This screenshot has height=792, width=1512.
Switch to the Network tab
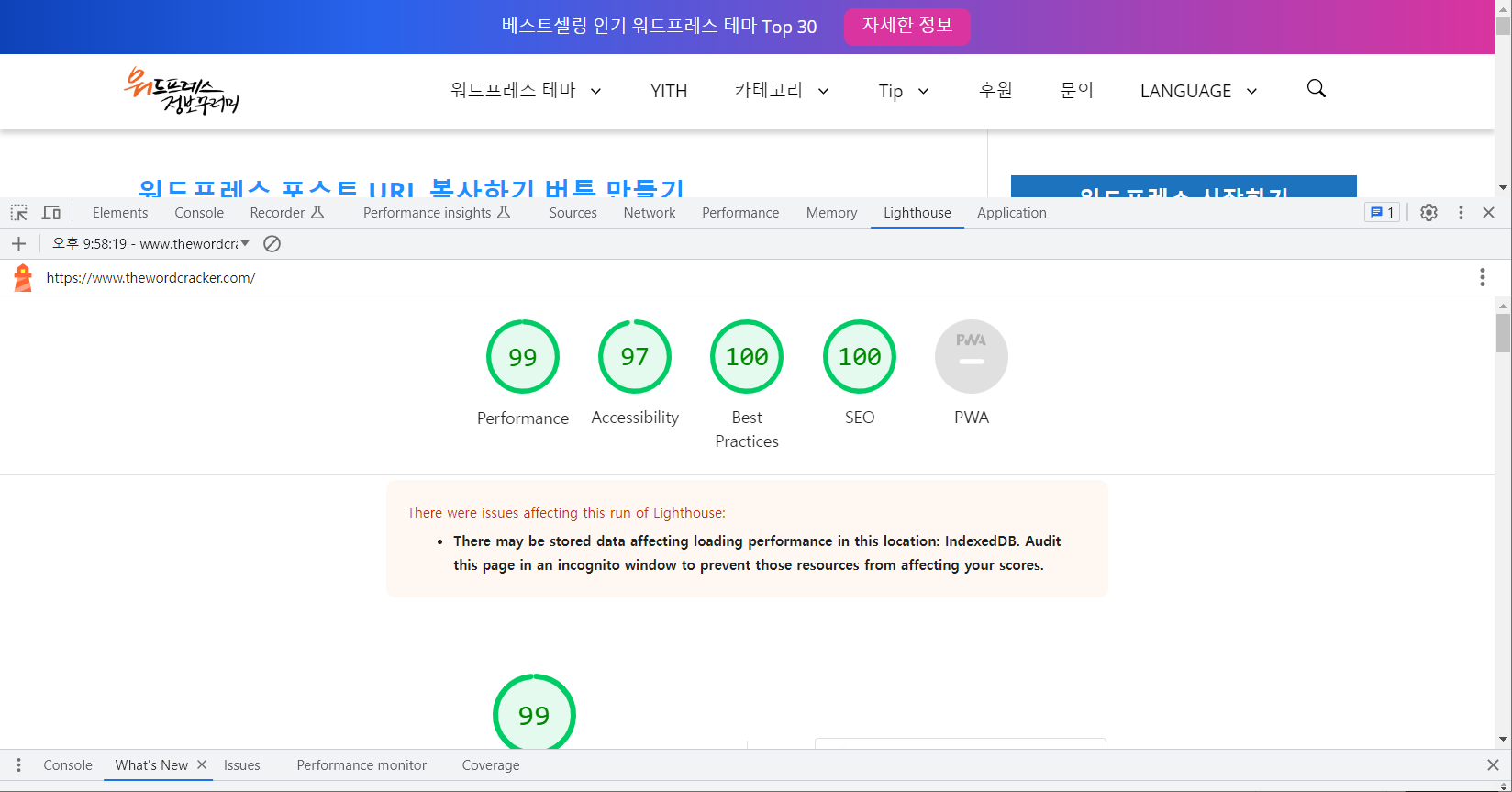tap(650, 213)
